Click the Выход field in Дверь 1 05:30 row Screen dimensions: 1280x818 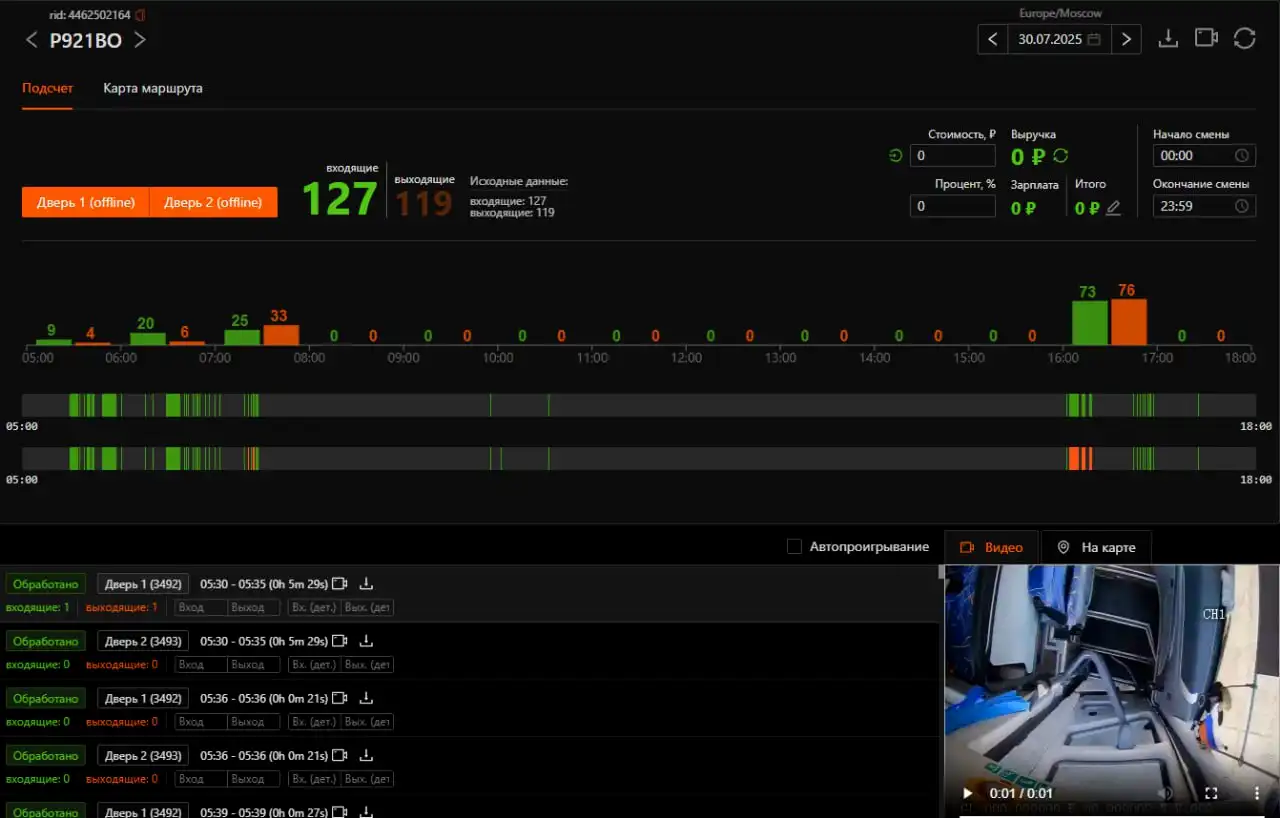tap(254, 607)
